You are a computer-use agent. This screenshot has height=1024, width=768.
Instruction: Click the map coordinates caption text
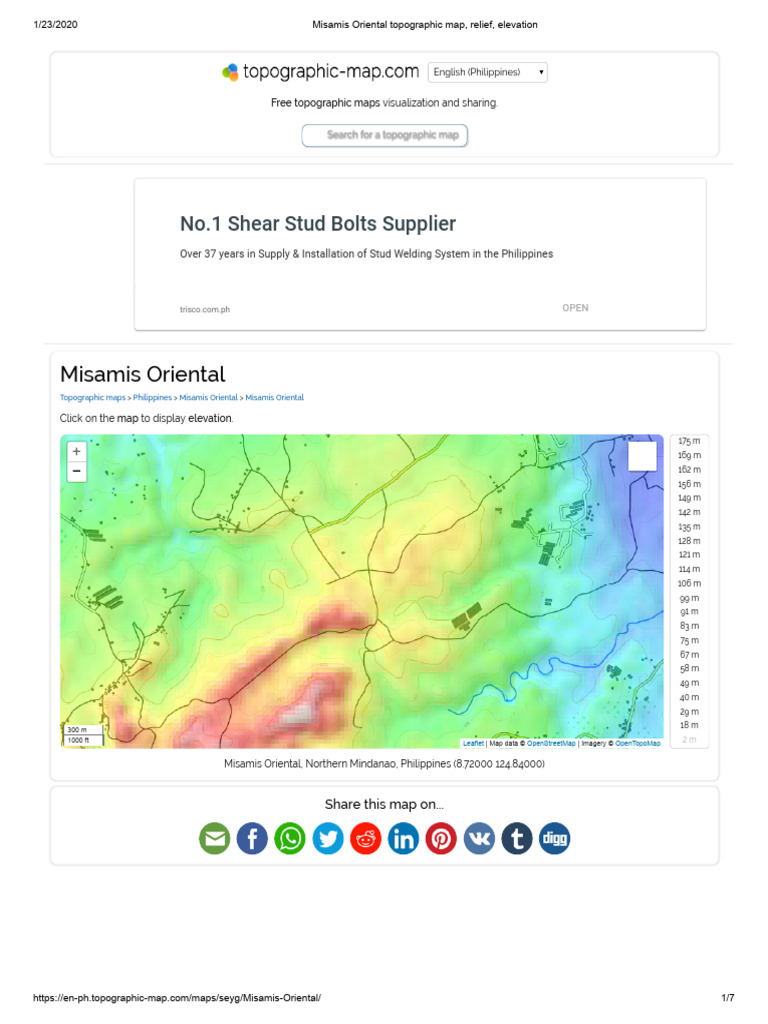(384, 763)
